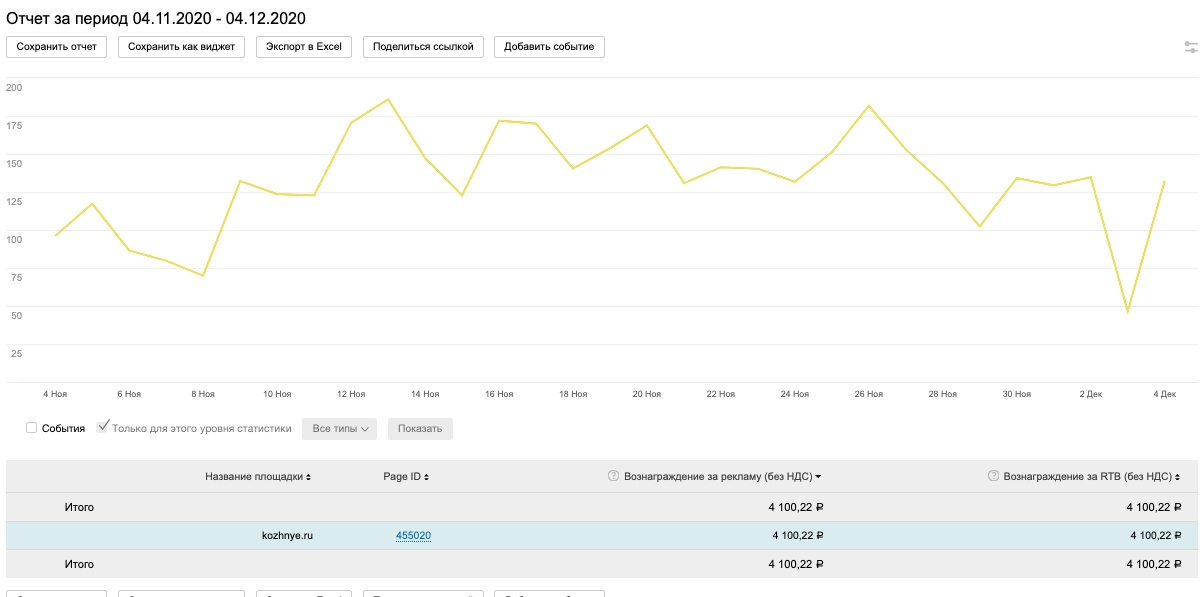This screenshot has width=1203, height=597.
Task: Click chart low point near 3 Дек
Action: 1127,313
